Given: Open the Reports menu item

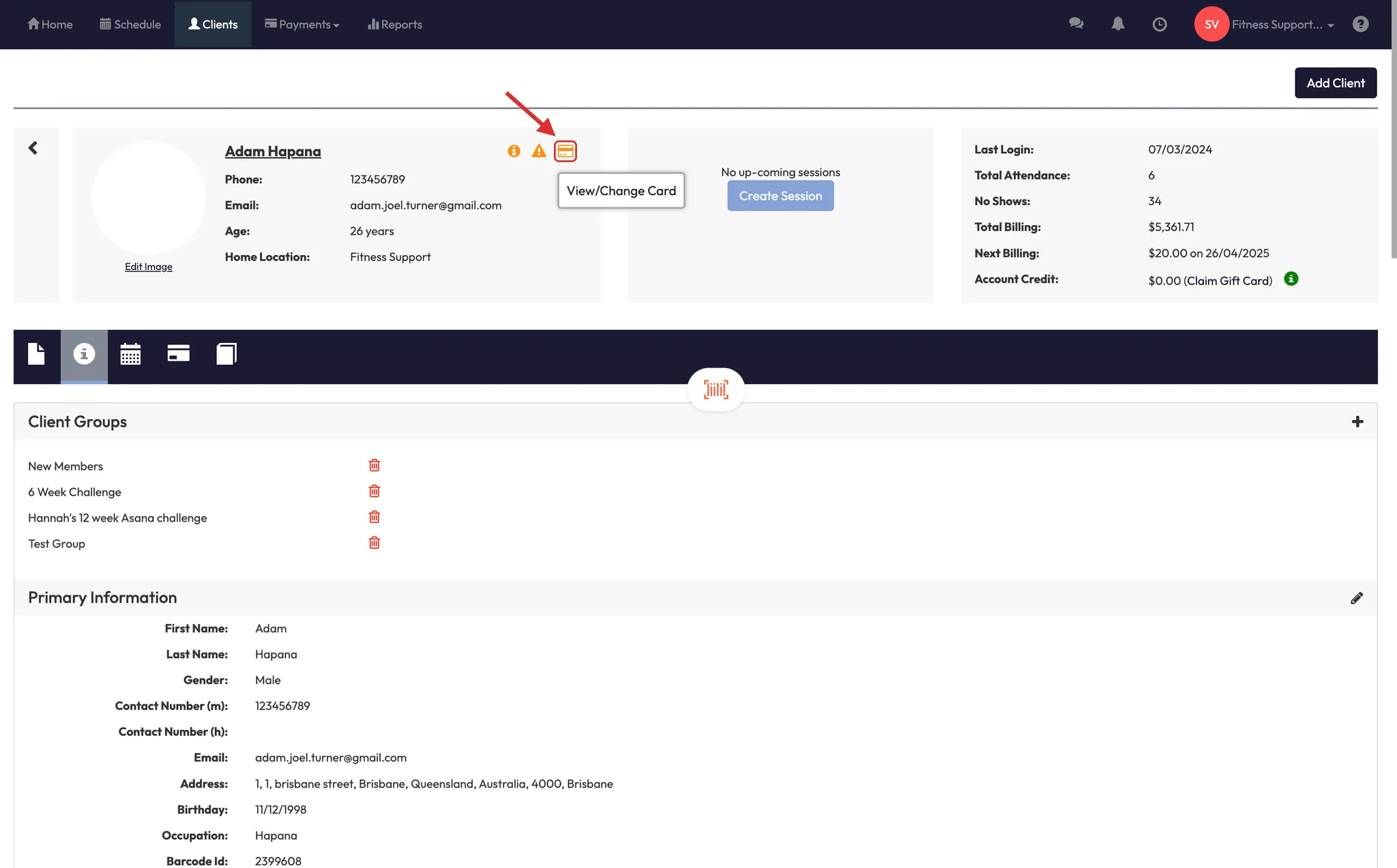Looking at the screenshot, I should (x=395, y=24).
